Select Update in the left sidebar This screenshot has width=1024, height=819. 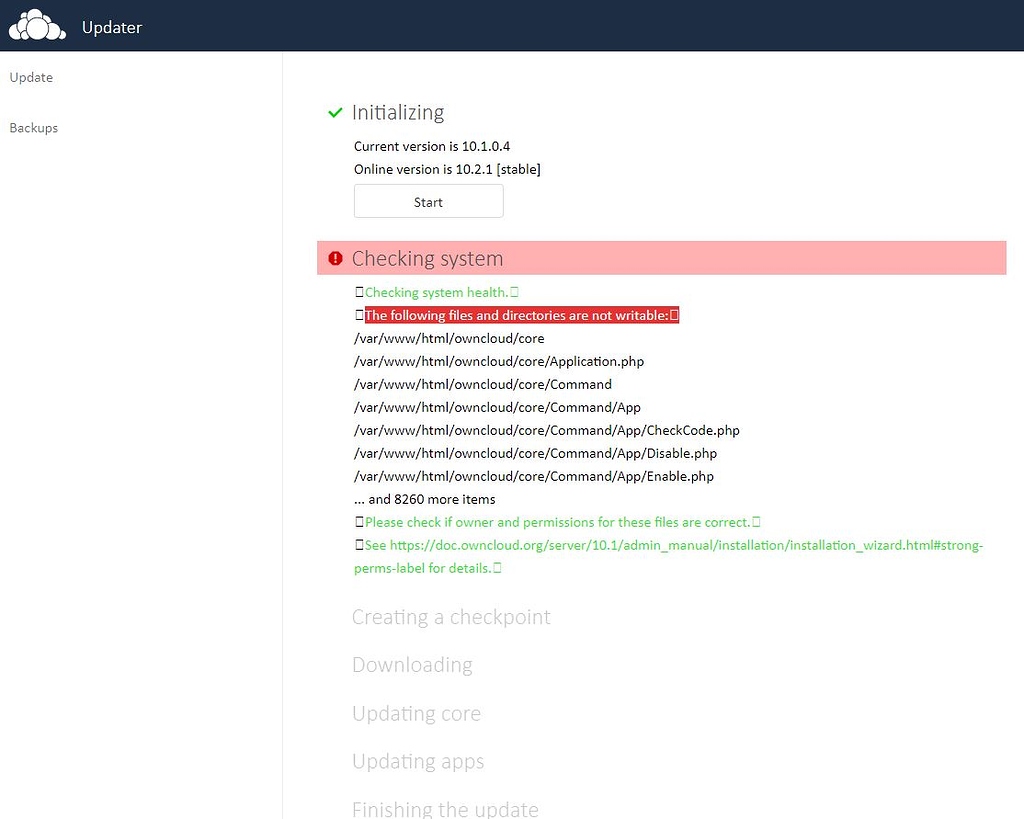tap(31, 77)
